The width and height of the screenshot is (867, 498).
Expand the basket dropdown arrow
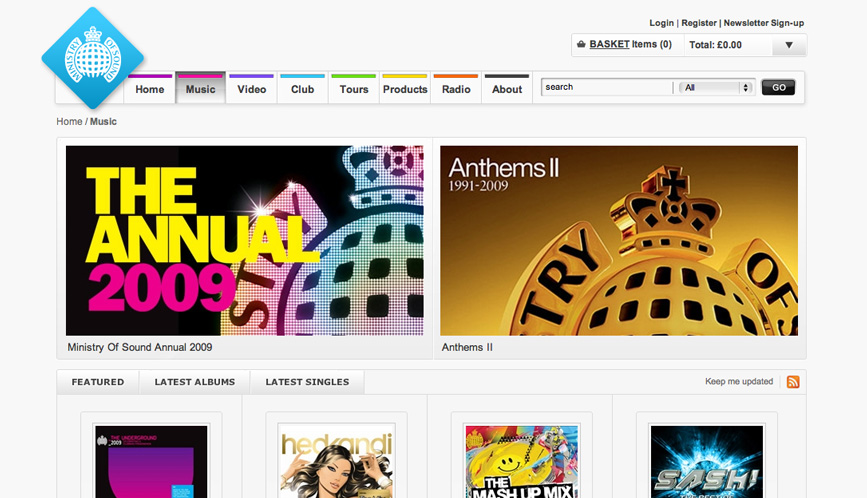(789, 45)
